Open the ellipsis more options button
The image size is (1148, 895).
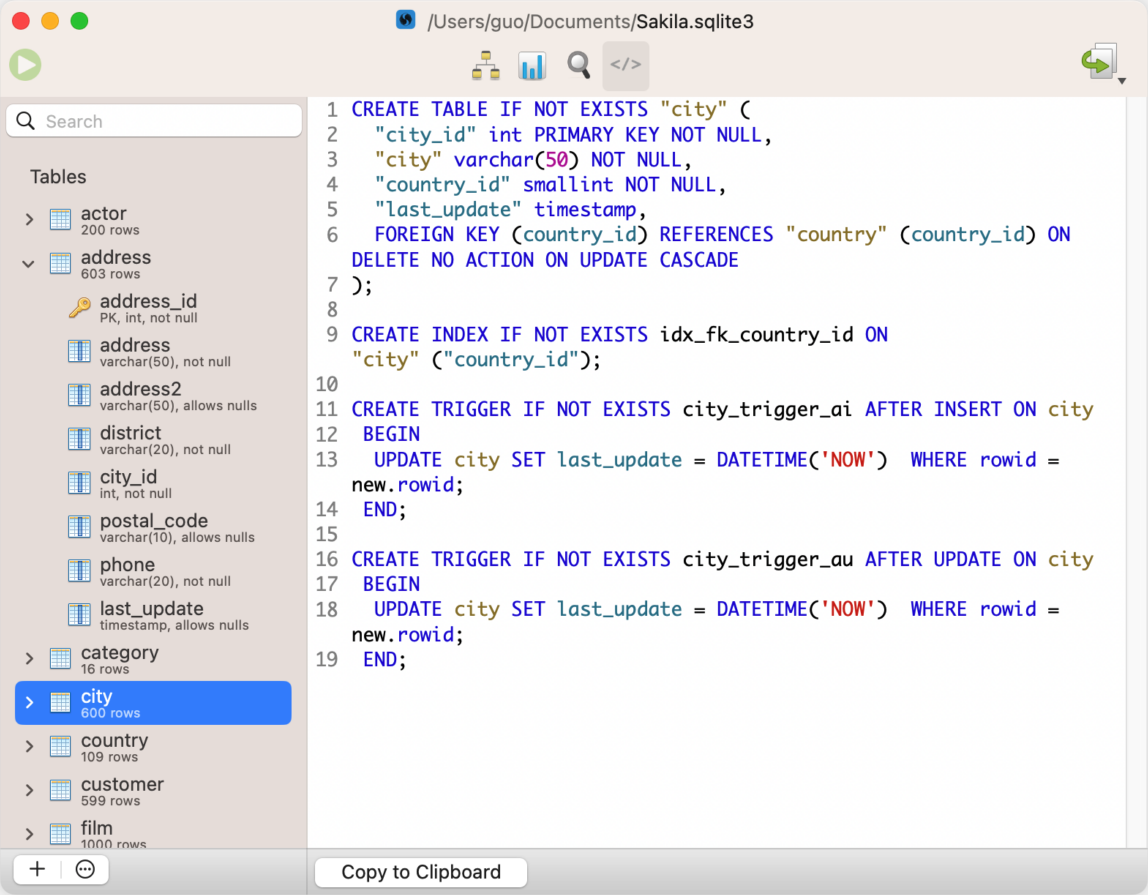(x=86, y=869)
